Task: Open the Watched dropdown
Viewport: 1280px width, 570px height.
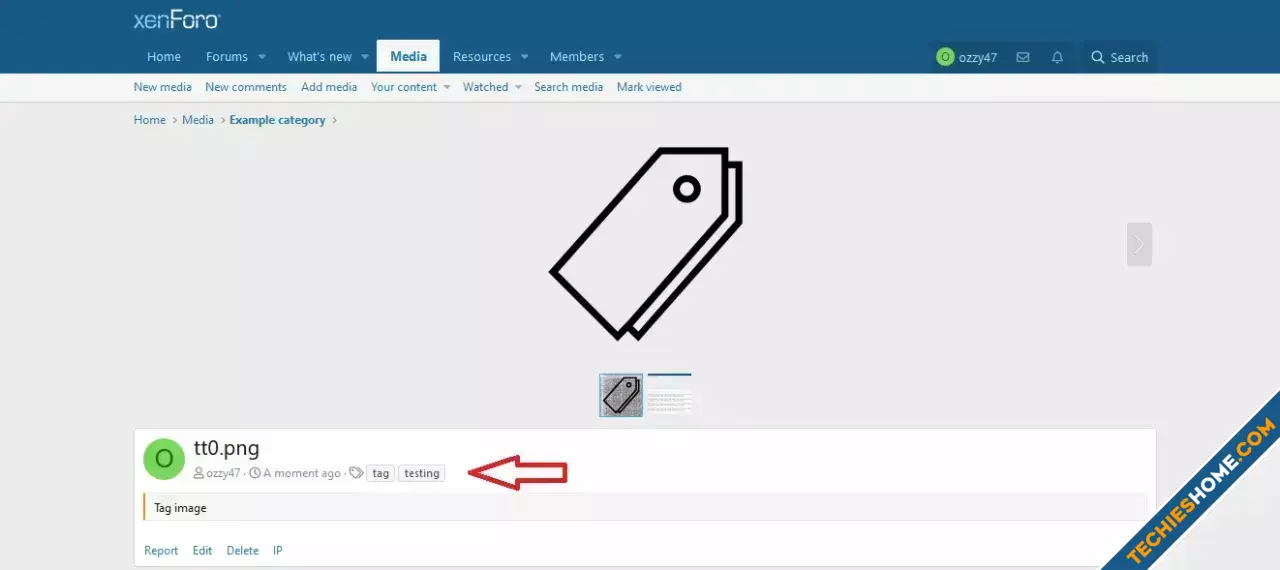Action: coord(492,87)
